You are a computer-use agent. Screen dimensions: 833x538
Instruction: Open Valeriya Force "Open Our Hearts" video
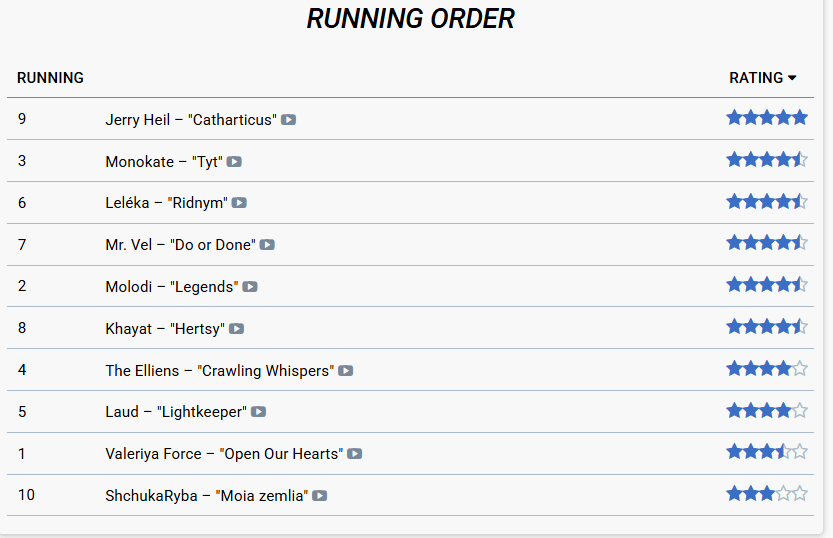tap(354, 454)
